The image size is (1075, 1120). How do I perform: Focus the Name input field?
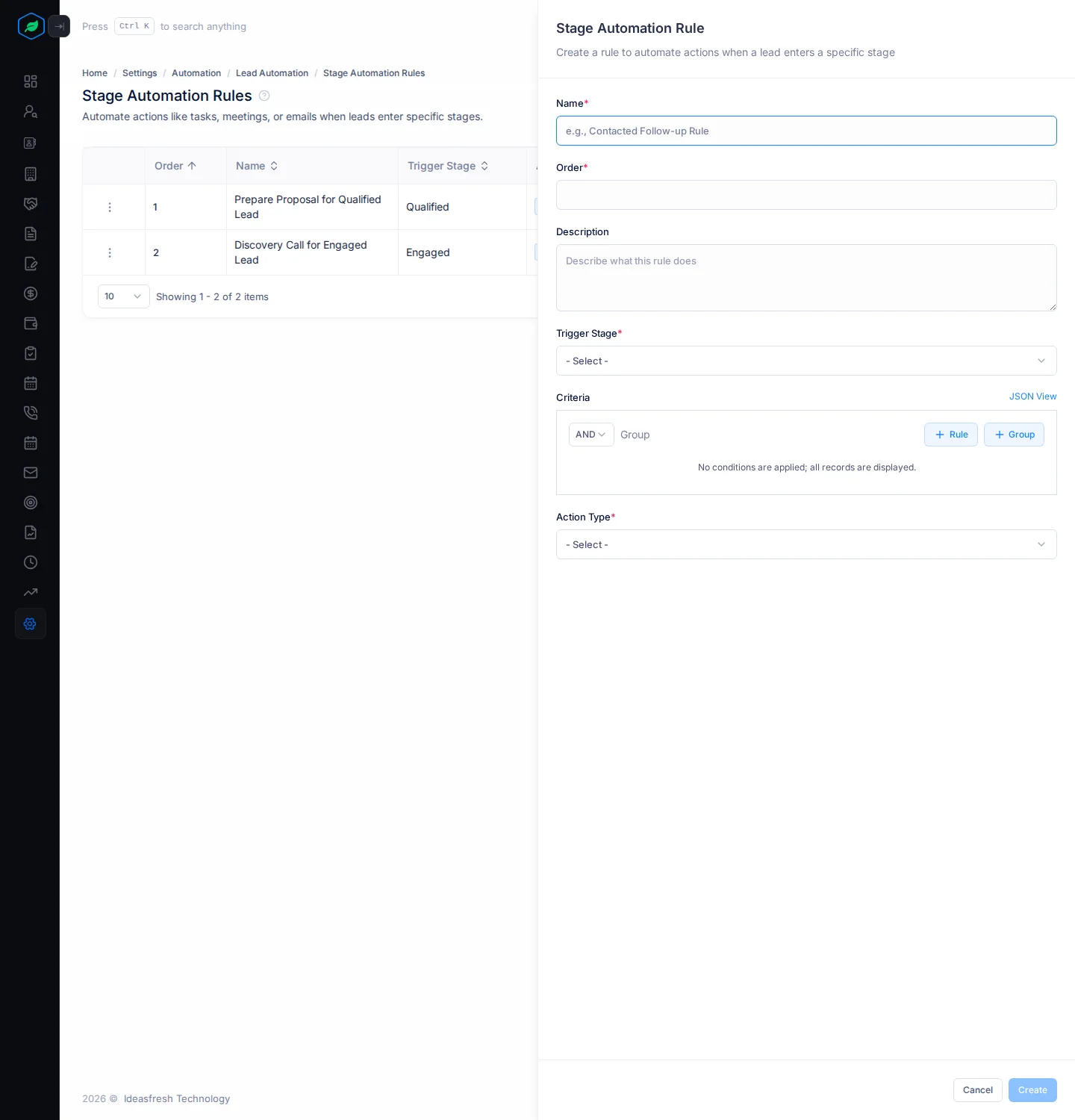[x=806, y=131]
